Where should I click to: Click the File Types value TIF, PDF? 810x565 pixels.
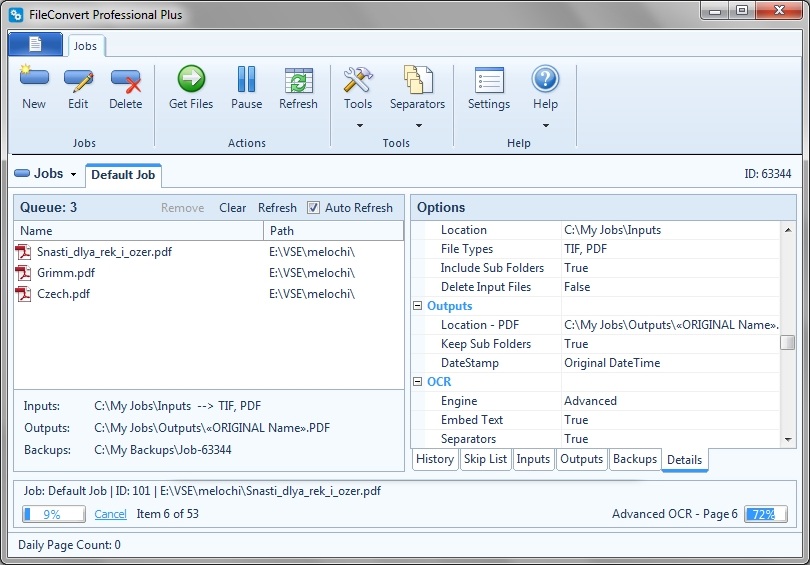[x=585, y=249]
